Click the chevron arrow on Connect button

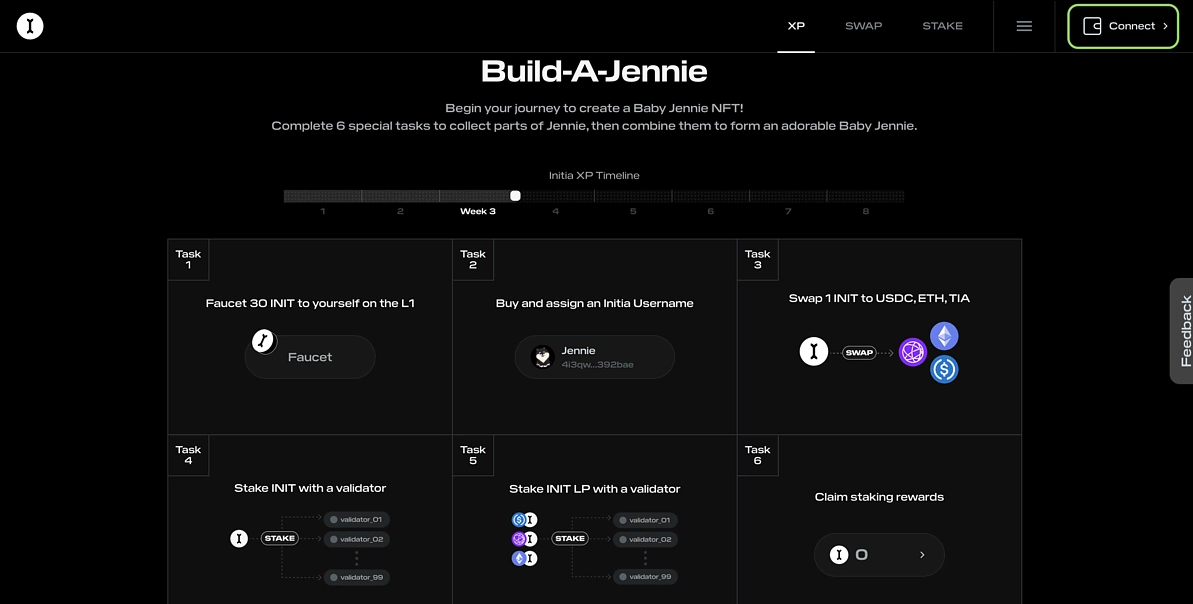[1165, 26]
